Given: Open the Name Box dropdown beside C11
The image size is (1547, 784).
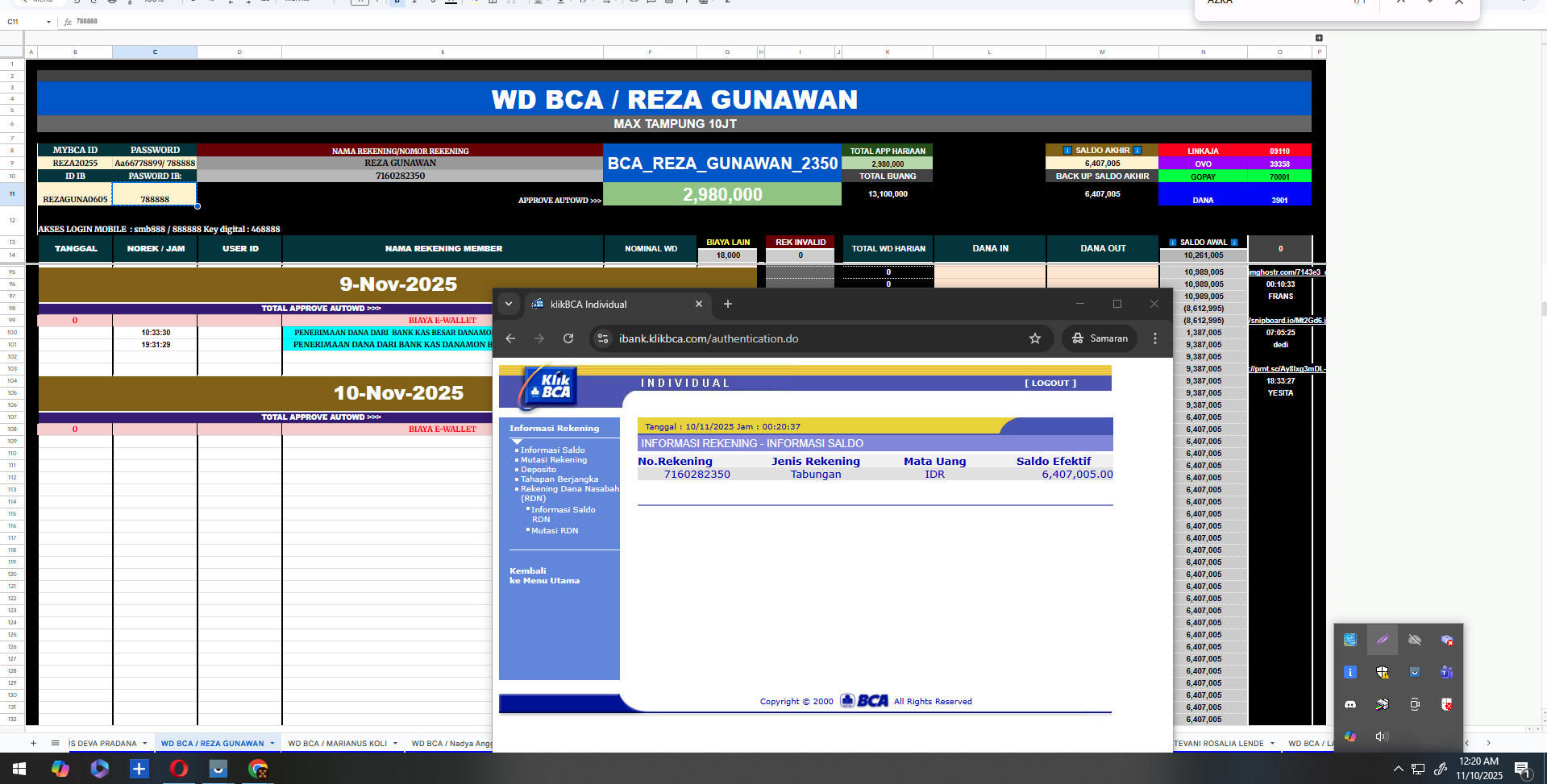Looking at the screenshot, I should coord(48,22).
